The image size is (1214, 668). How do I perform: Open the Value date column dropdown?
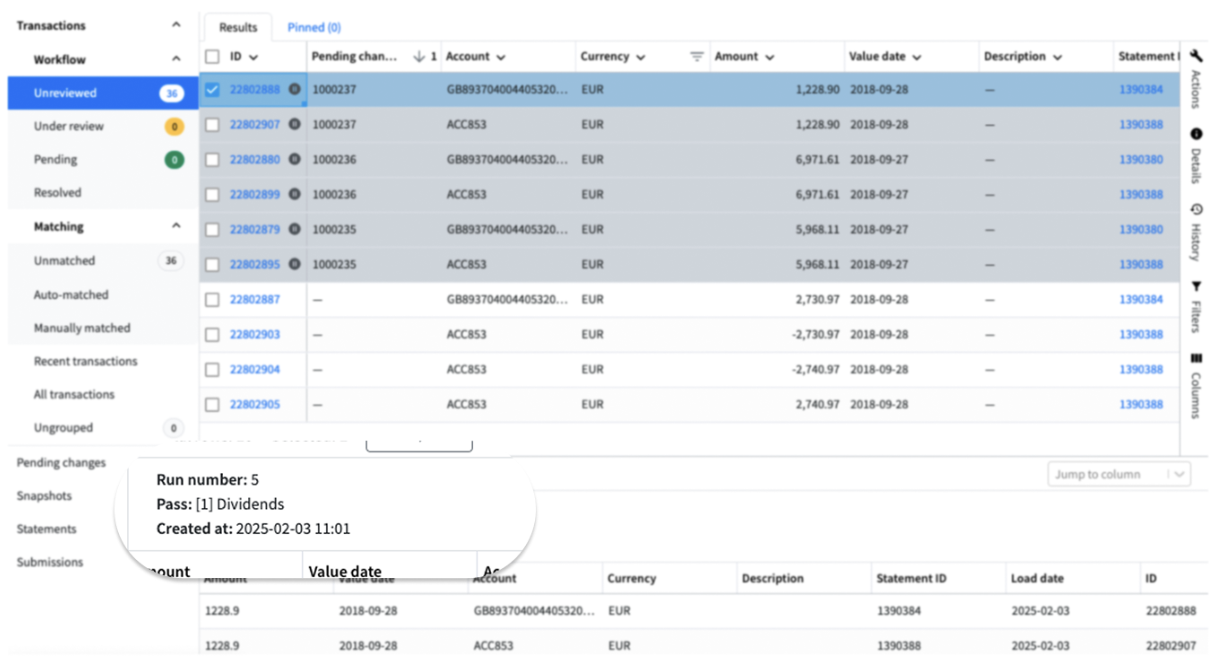tap(916, 57)
